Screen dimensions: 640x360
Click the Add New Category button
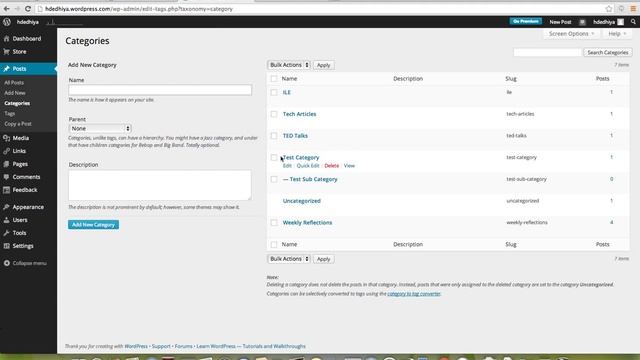click(93, 225)
